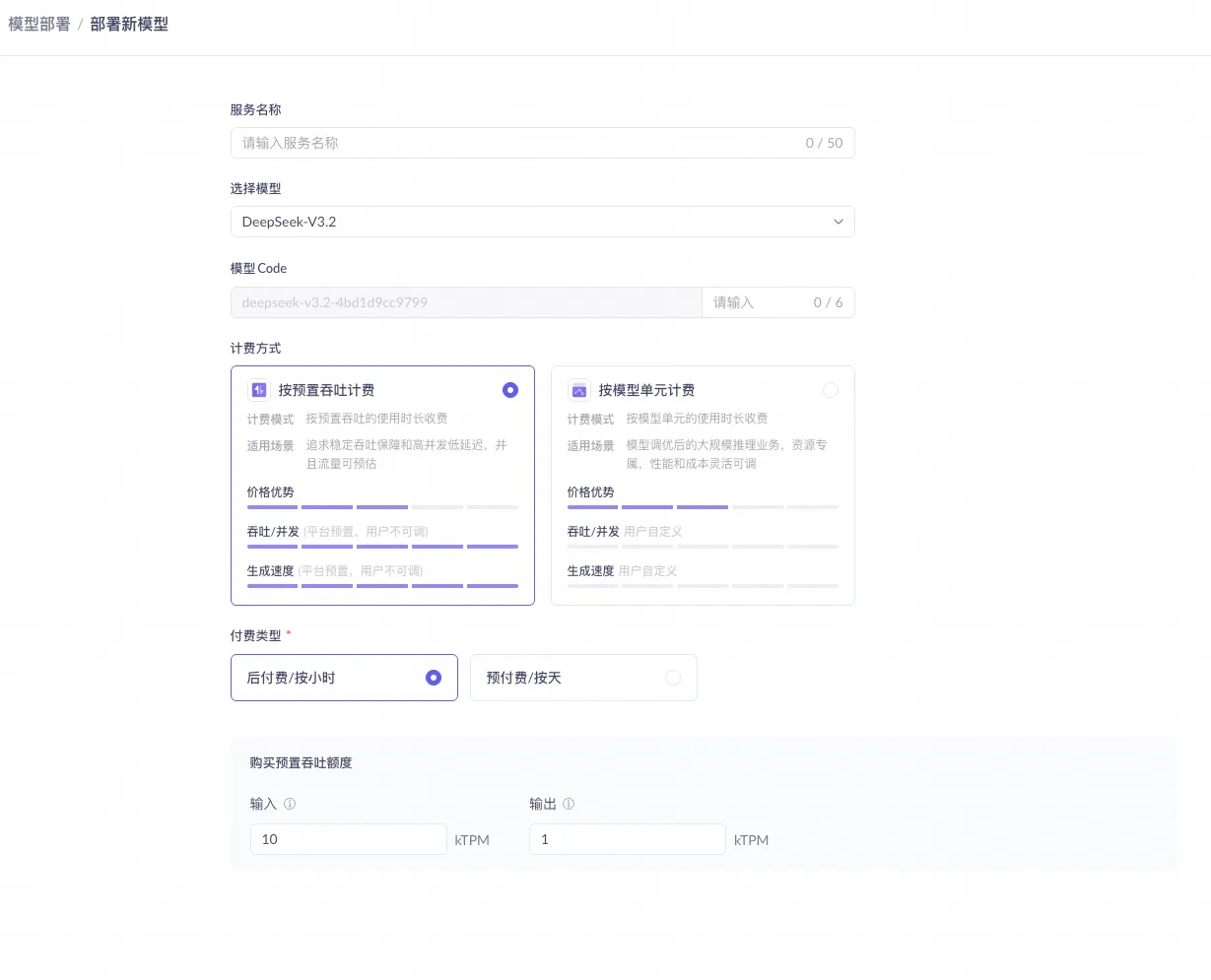Click 生成速度 用户自定义 text

click(622, 570)
